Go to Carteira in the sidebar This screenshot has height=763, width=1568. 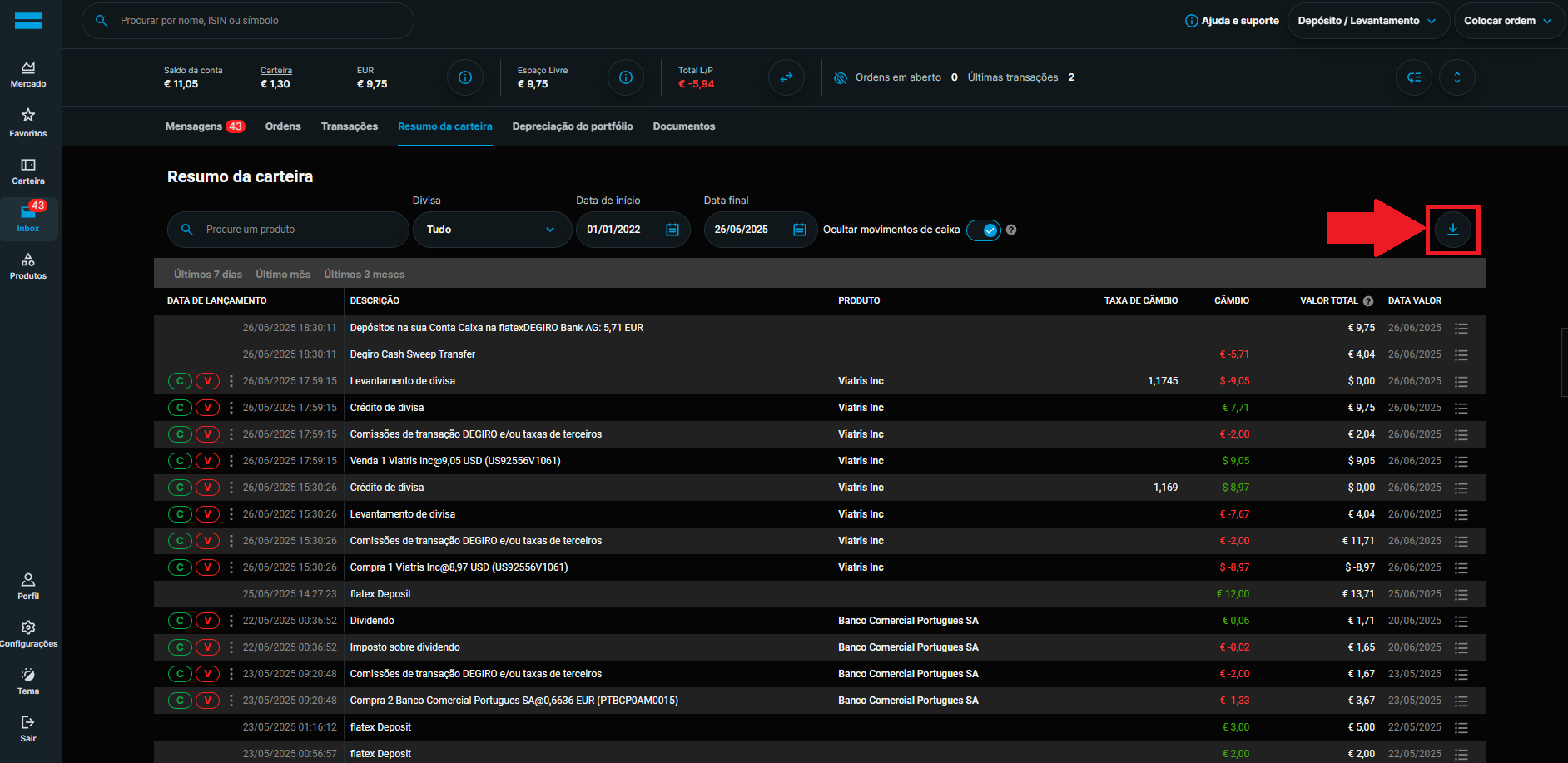tap(28, 171)
